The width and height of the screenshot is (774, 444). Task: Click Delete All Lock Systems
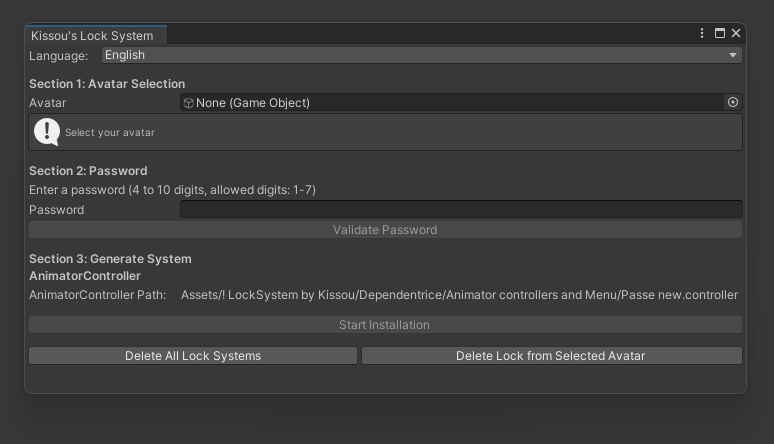[193, 355]
